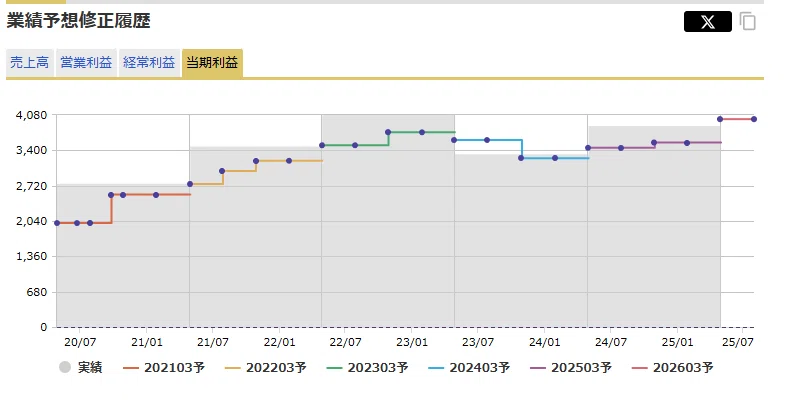Select the 当期利益 tab

coord(212,63)
